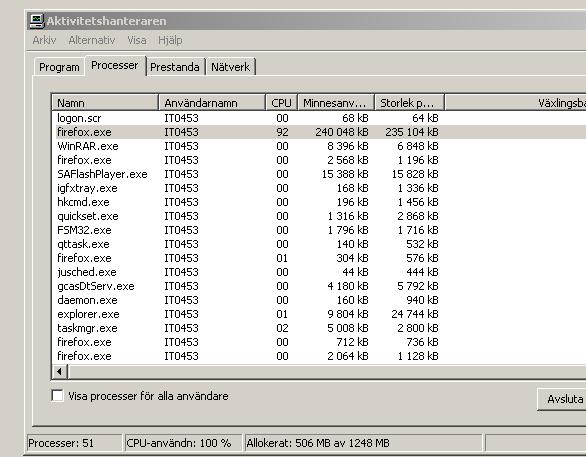The height and width of the screenshot is (457, 586).
Task: Open the Prestanda tab
Action: (175, 67)
